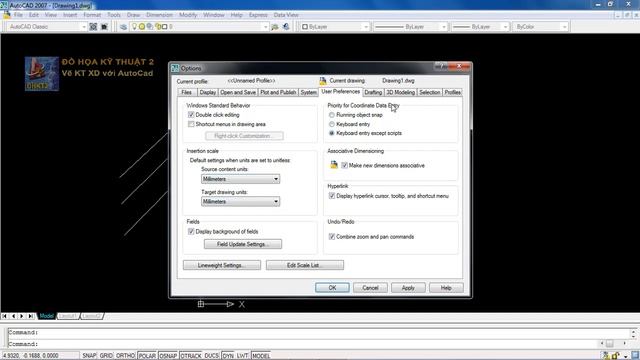
Task: Toggle GRID display in status bar
Action: 106,356
